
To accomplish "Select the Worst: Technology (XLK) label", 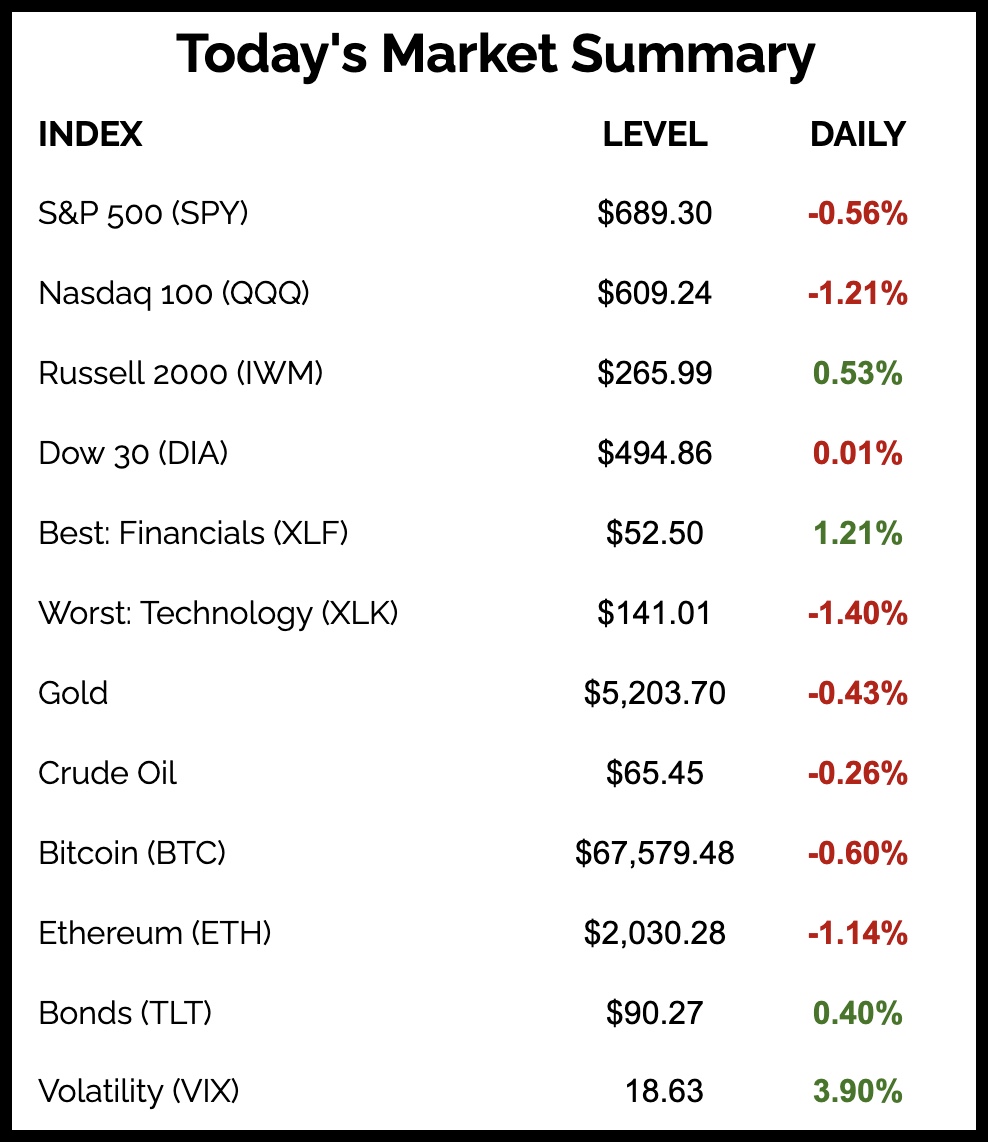I will (218, 613).
